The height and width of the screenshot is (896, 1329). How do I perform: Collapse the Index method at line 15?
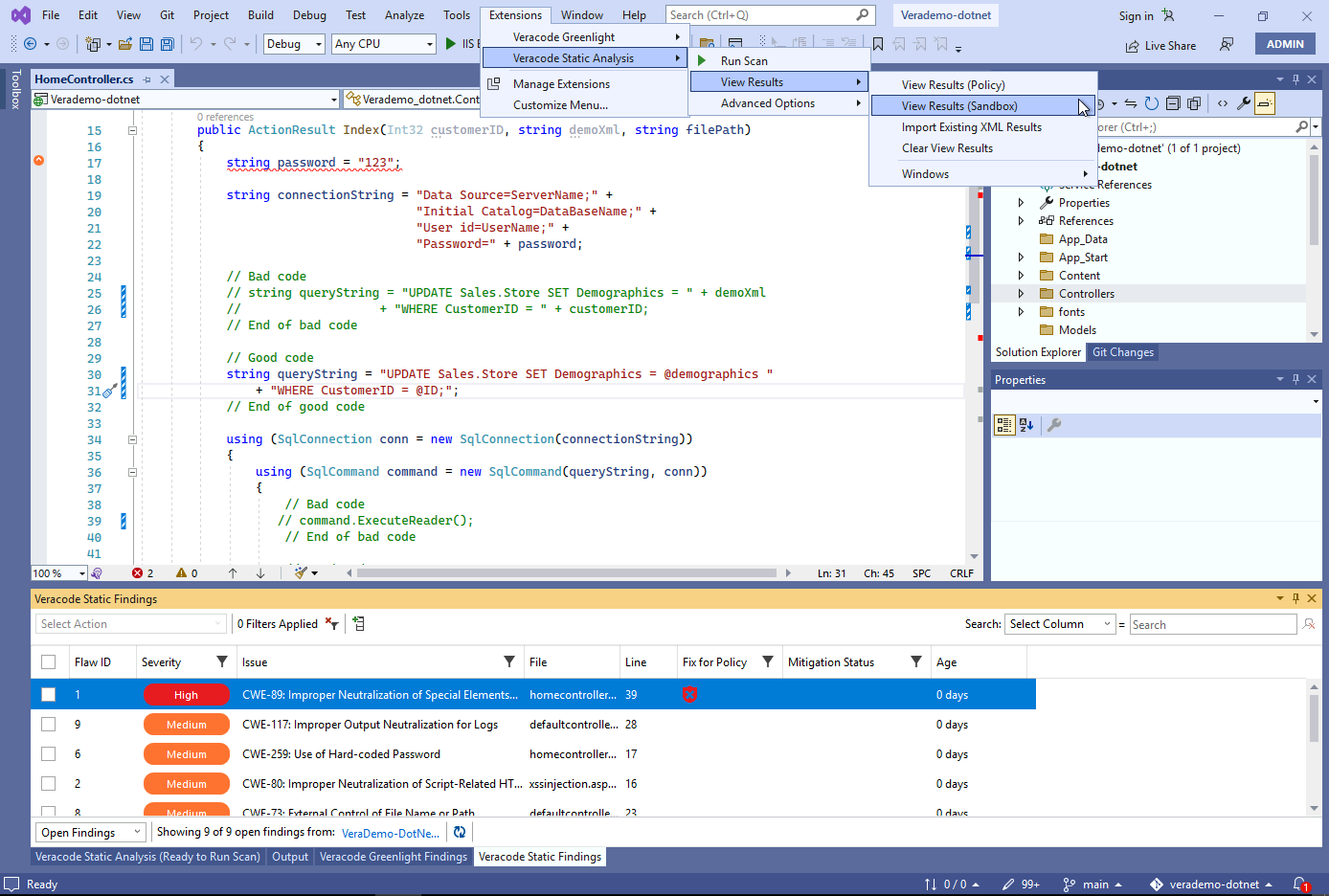tap(132, 130)
